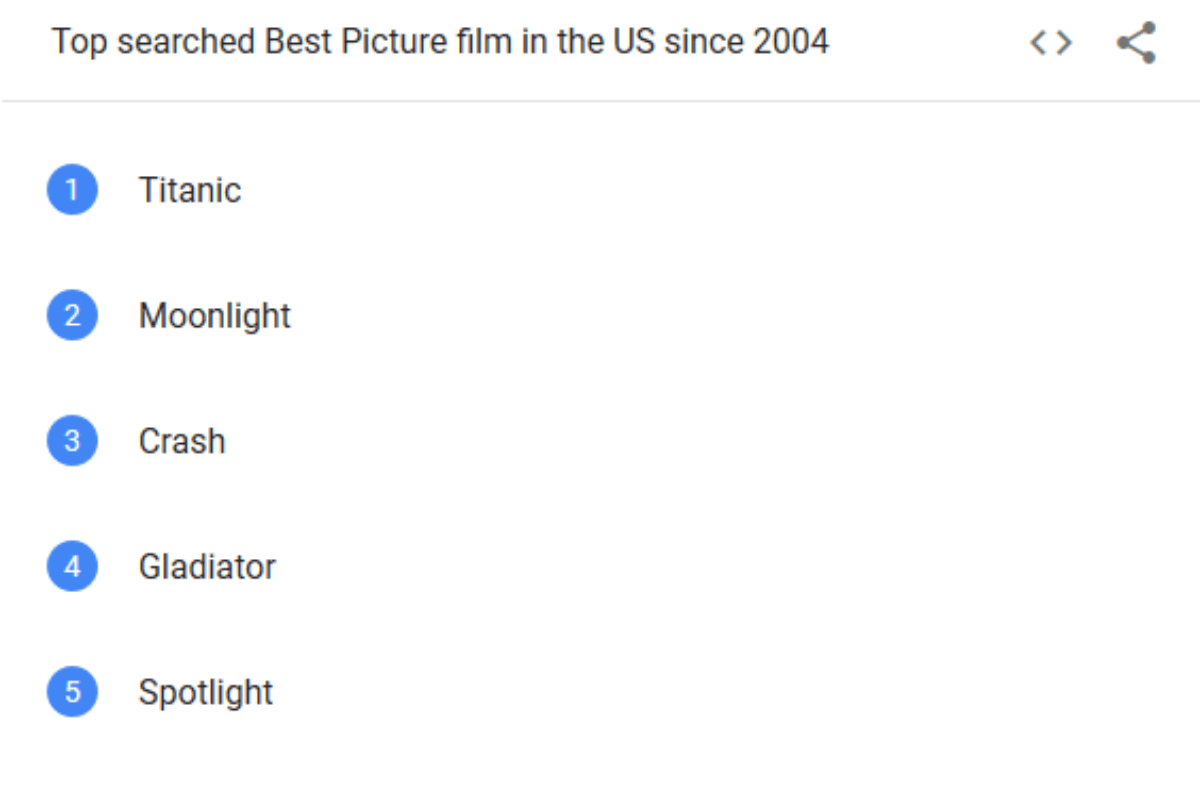The width and height of the screenshot is (1200, 800).
Task: Select the Spotlight film name
Action: (x=206, y=692)
